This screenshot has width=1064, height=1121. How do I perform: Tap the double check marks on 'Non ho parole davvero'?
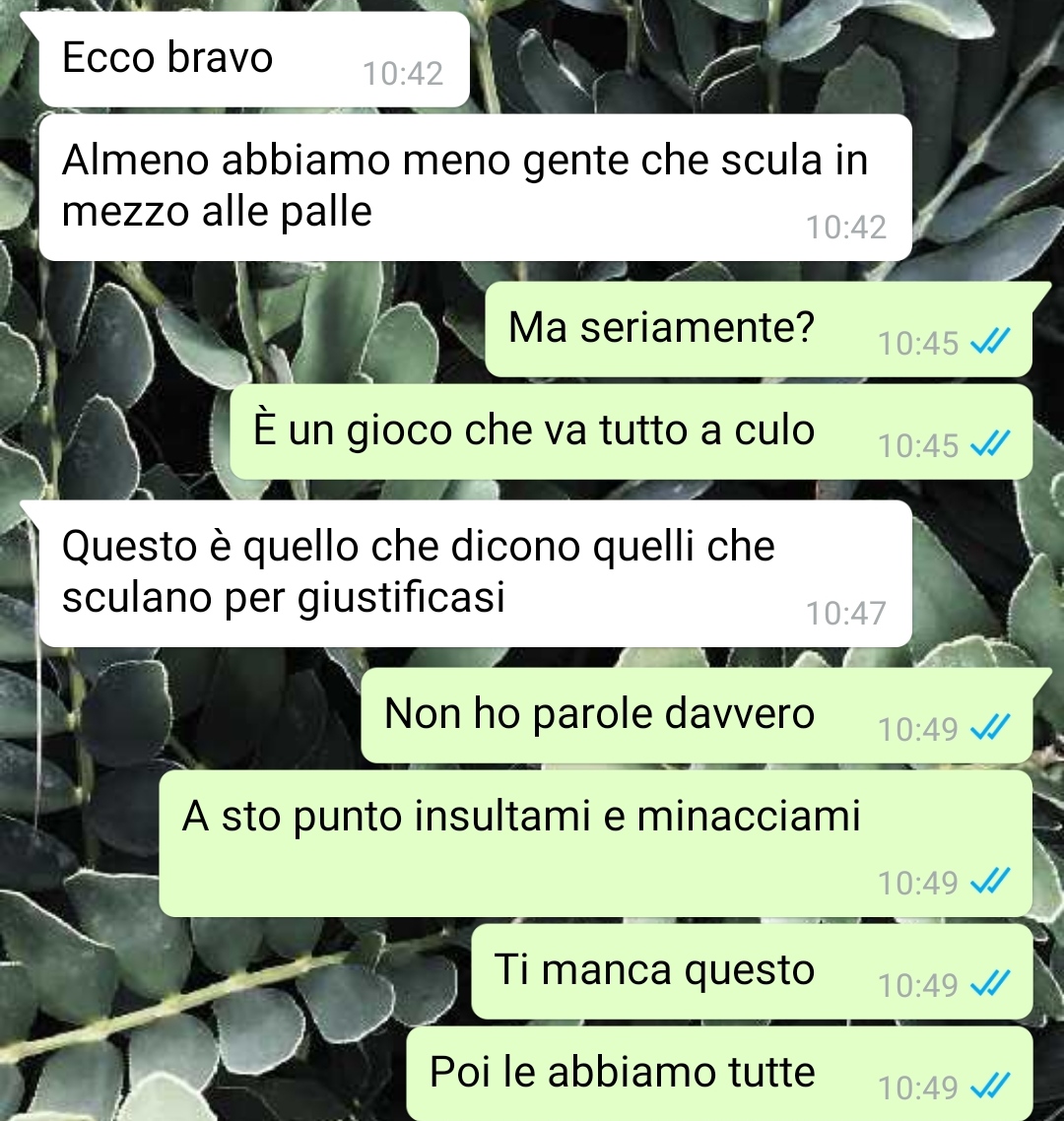pos(990,728)
